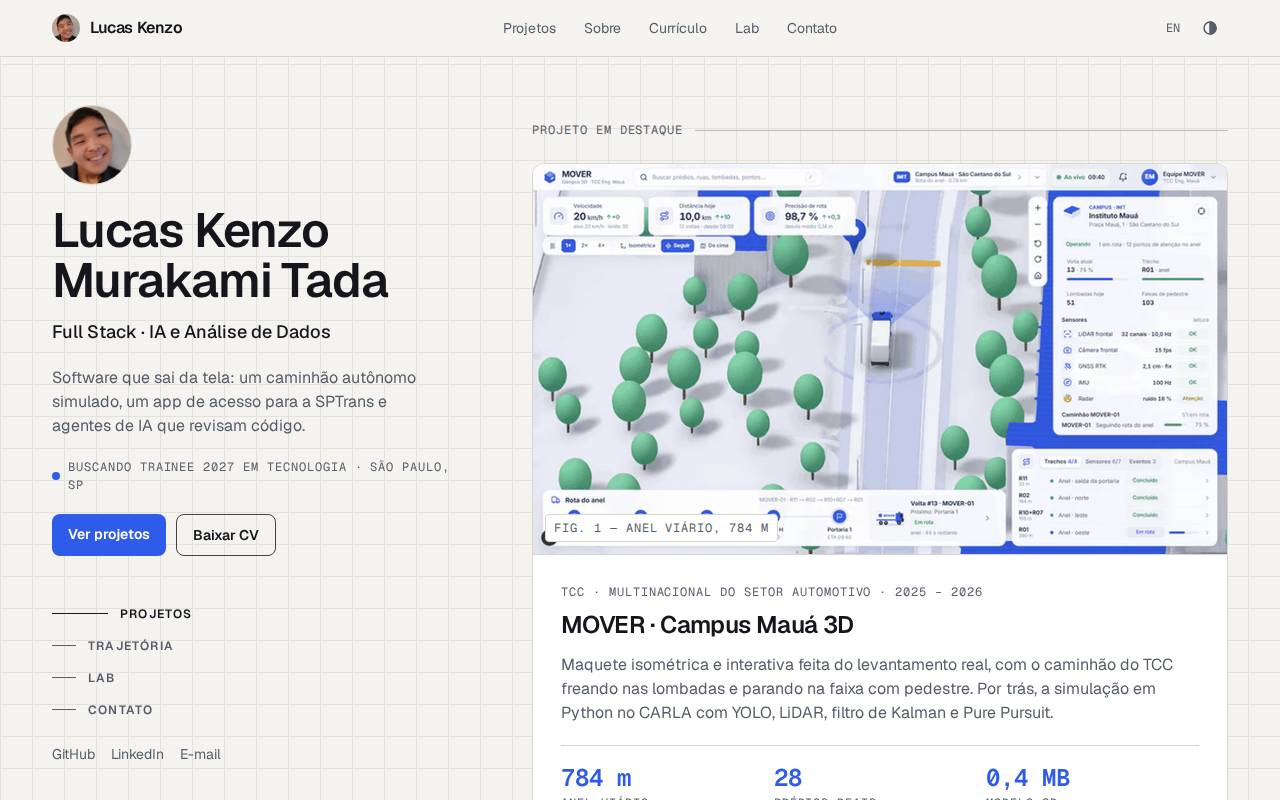Click the Trecho R01 green progress bar
This screenshot has width=1280, height=800.
tap(1173, 279)
